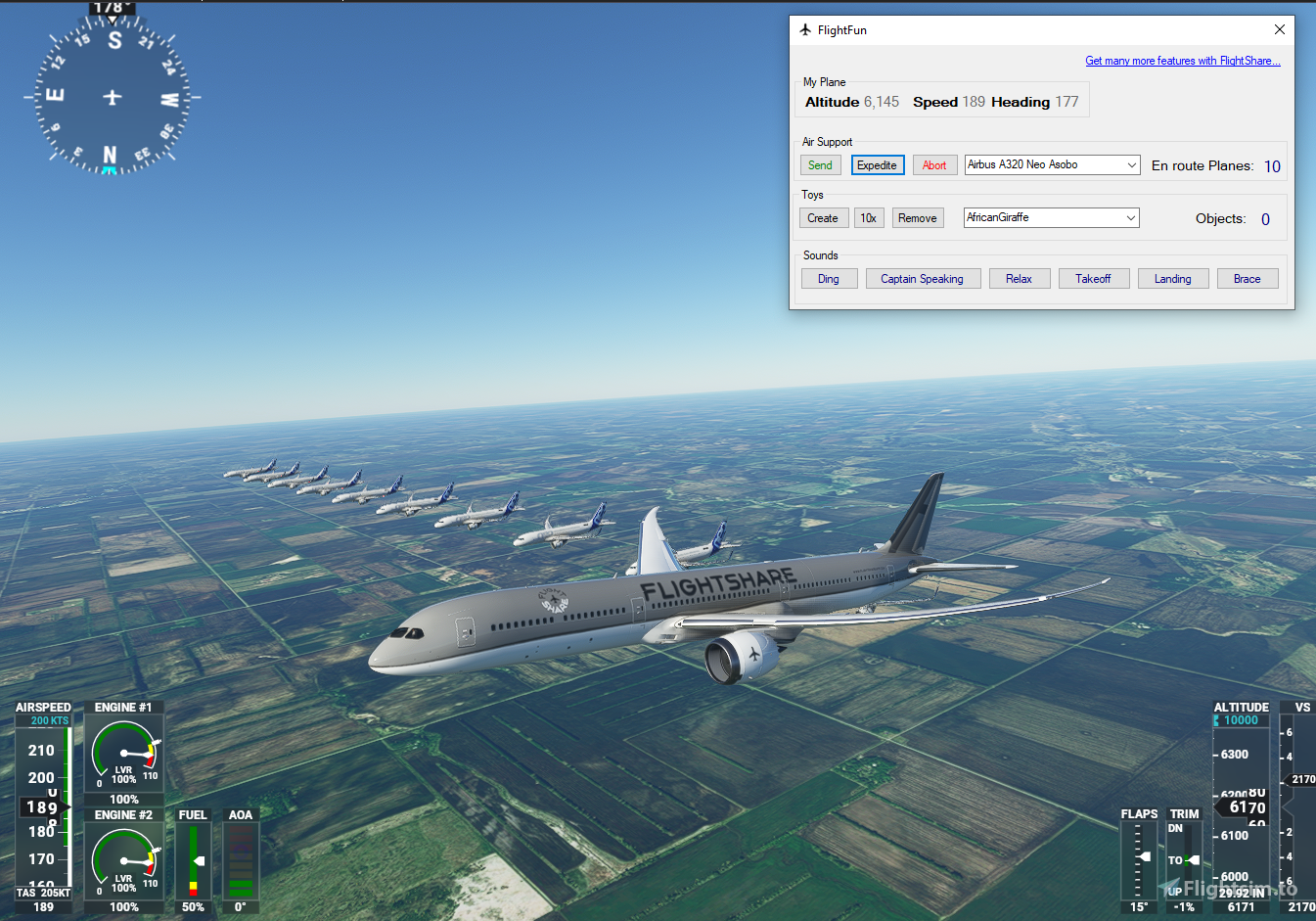Open the FlightShare features link
Viewport: 1316px width, 921px height.
tap(1183, 61)
